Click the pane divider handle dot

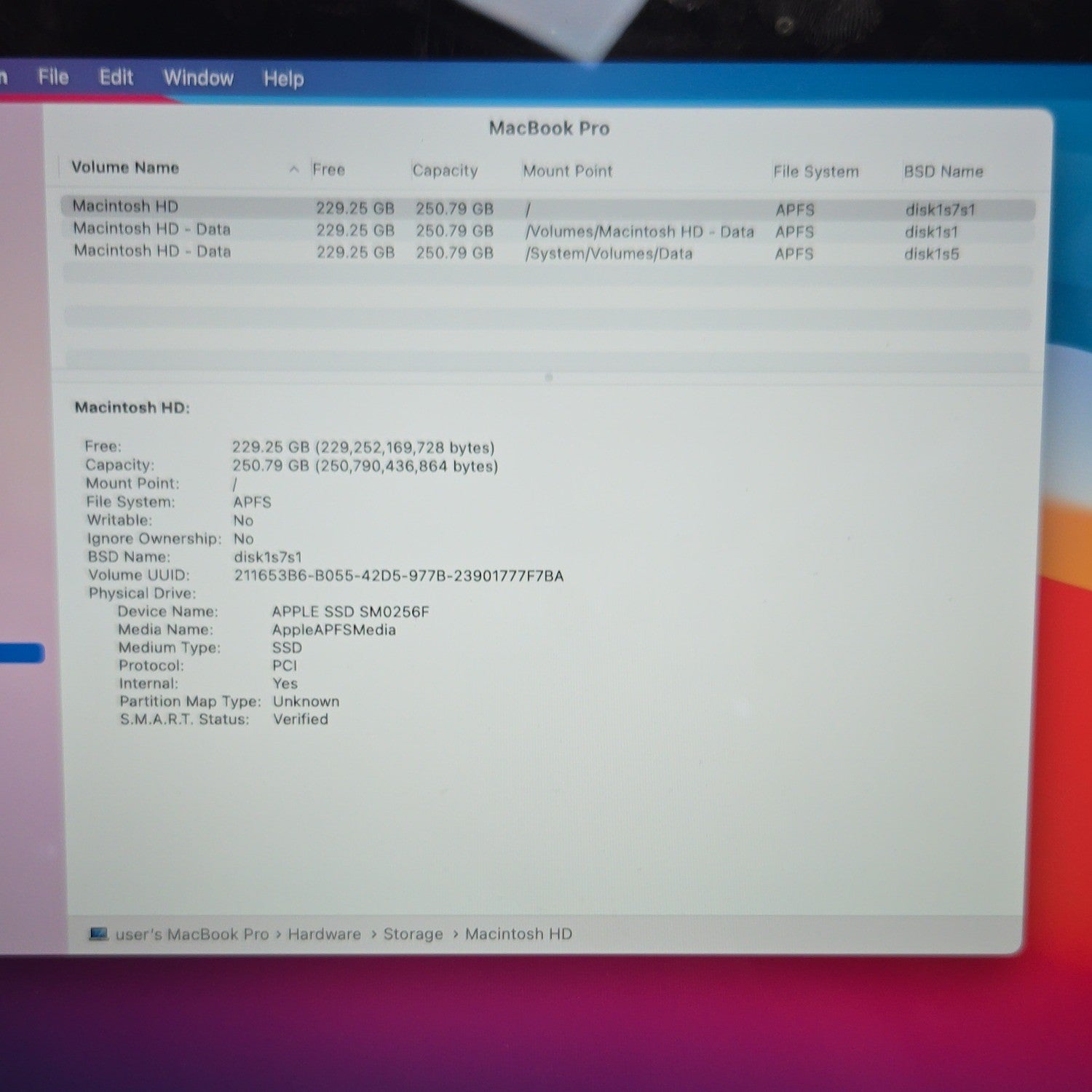[x=549, y=377]
